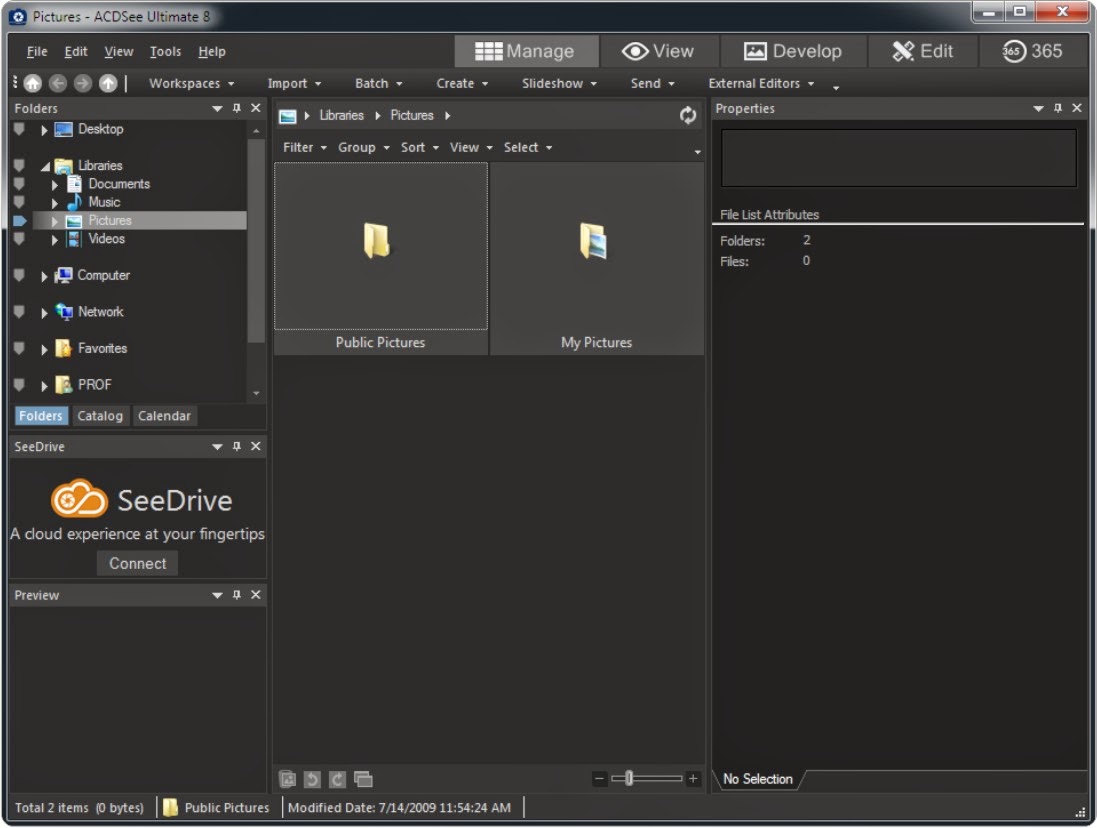
Task: Open the Edit menu
Action: click(76, 52)
